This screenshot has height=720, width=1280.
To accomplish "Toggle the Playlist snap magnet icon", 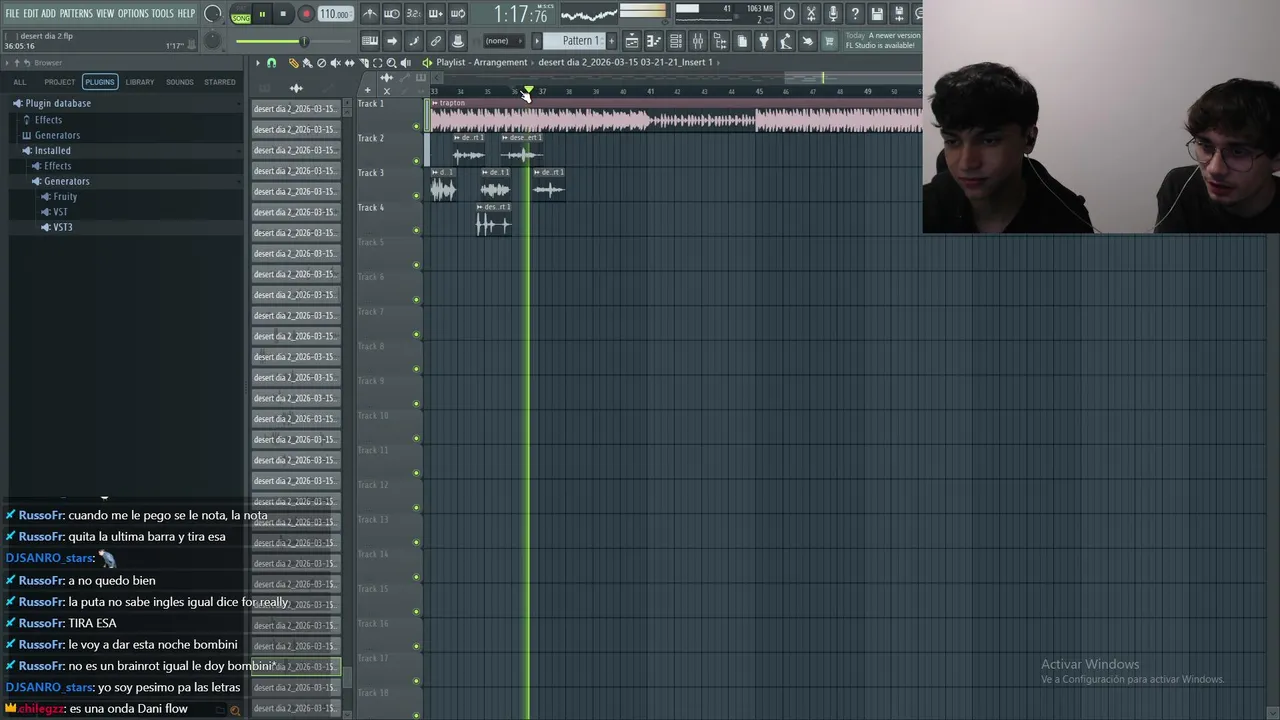I will point(272,63).
